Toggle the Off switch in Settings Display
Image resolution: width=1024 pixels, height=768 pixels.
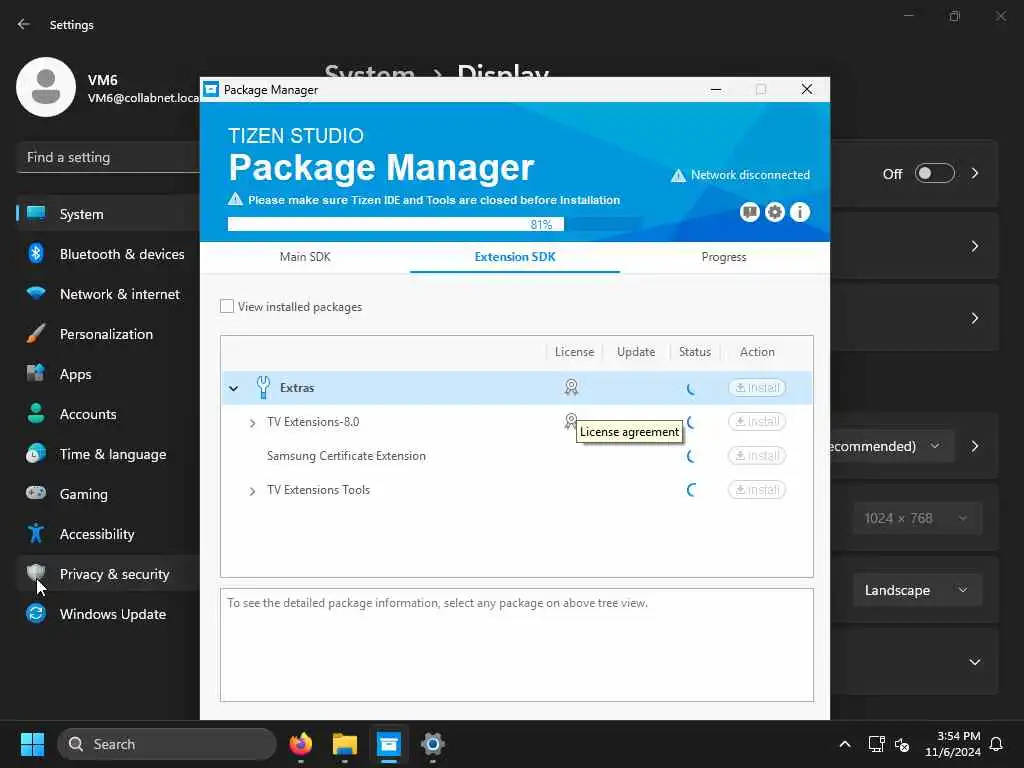coord(935,174)
